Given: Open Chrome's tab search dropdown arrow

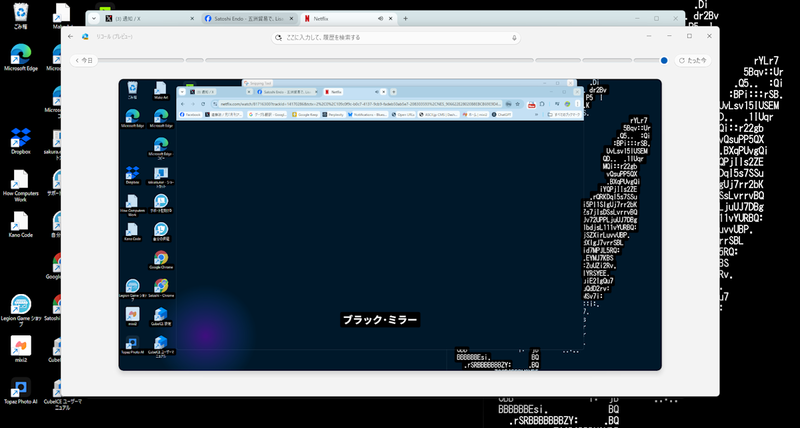Looking at the screenshot, I should 93,18.
